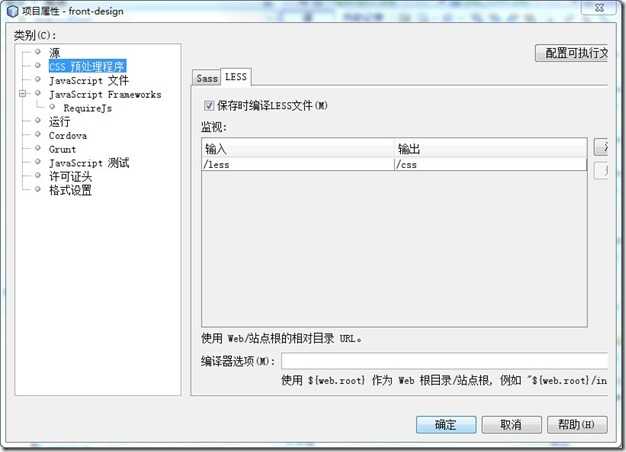Select the CSS 预处理程序 category
Screen dimensions: 626x452
point(87,66)
